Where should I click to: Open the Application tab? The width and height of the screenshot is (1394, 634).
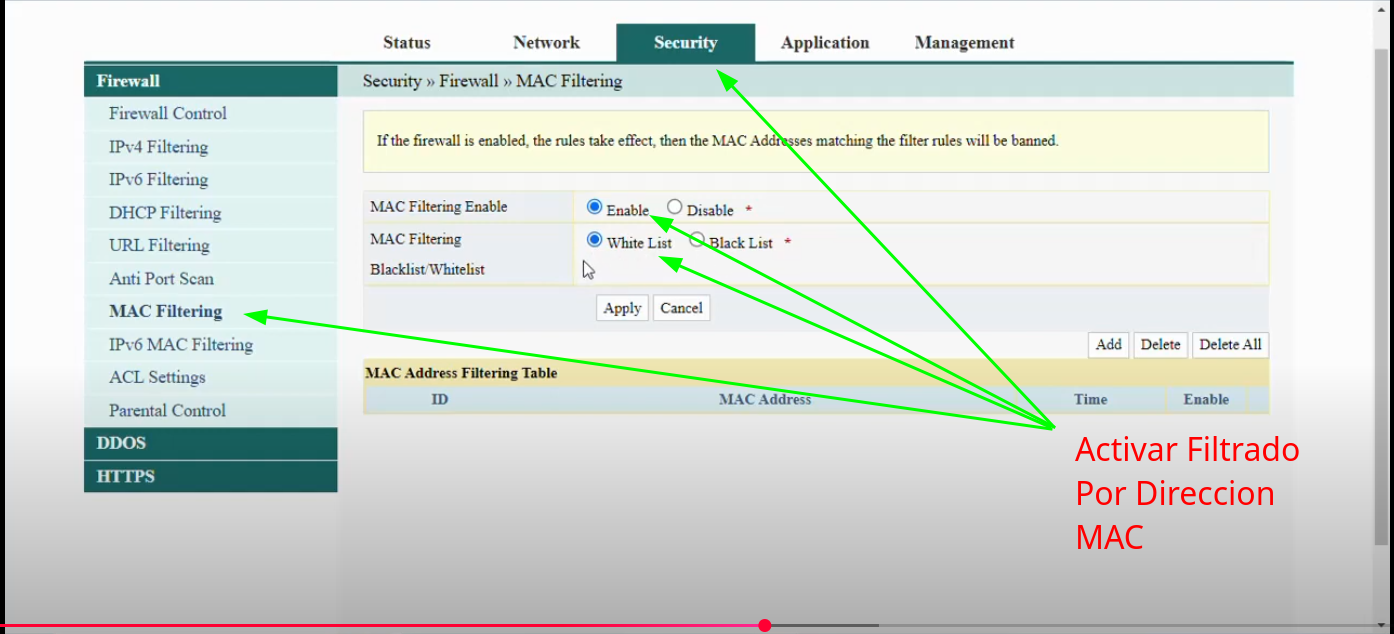point(825,43)
